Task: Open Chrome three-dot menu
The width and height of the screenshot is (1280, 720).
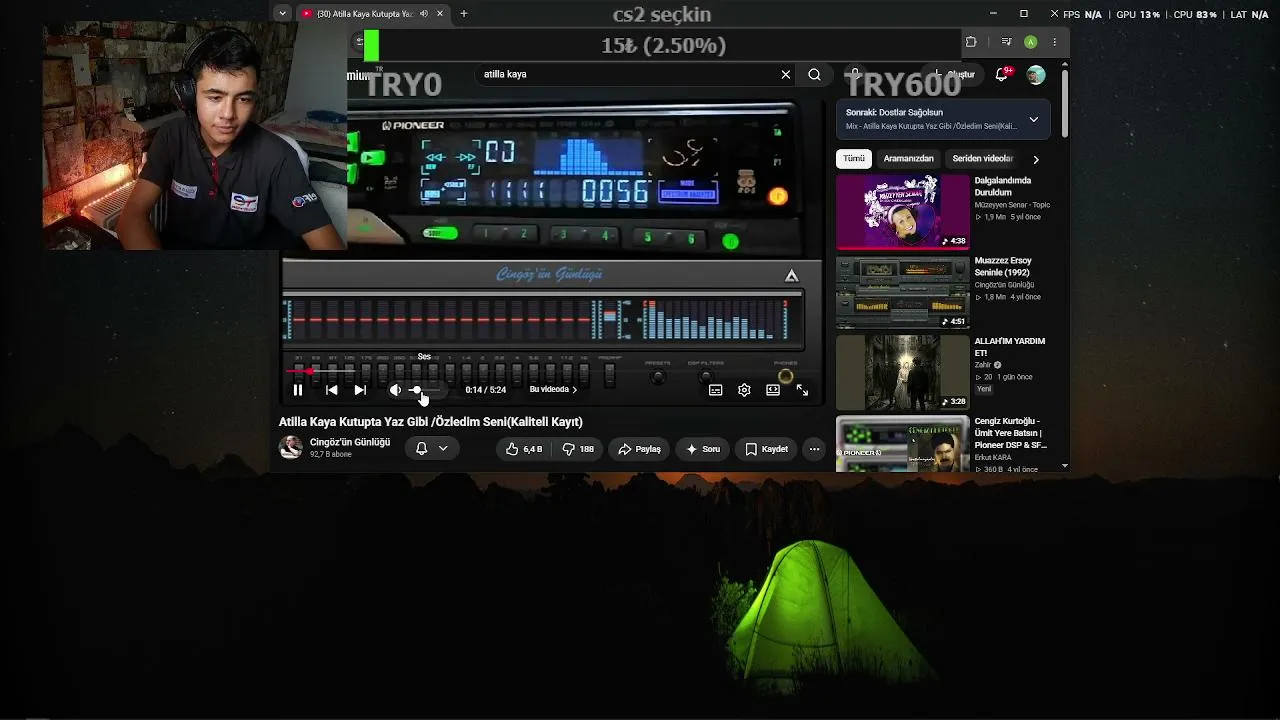Action: point(1054,42)
